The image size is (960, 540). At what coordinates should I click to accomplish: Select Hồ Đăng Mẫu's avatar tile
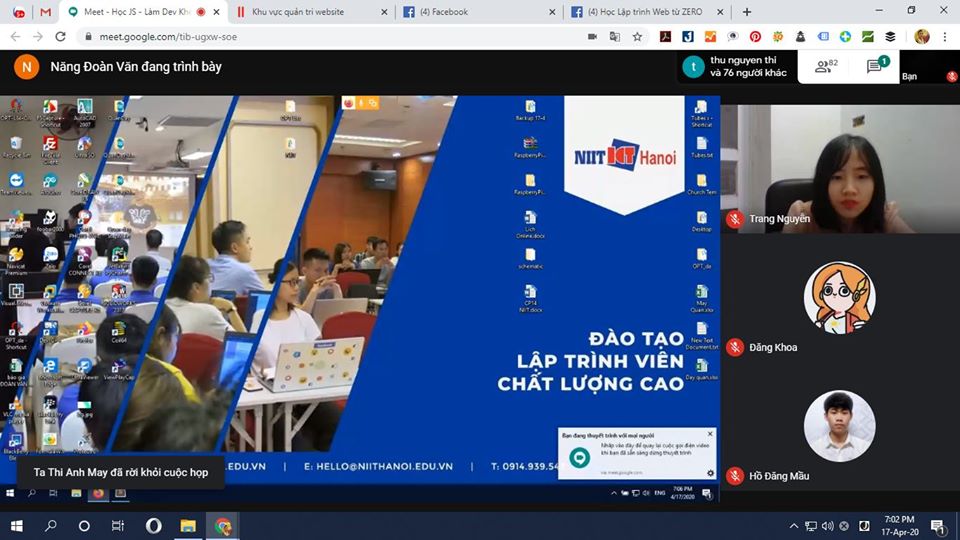840,426
